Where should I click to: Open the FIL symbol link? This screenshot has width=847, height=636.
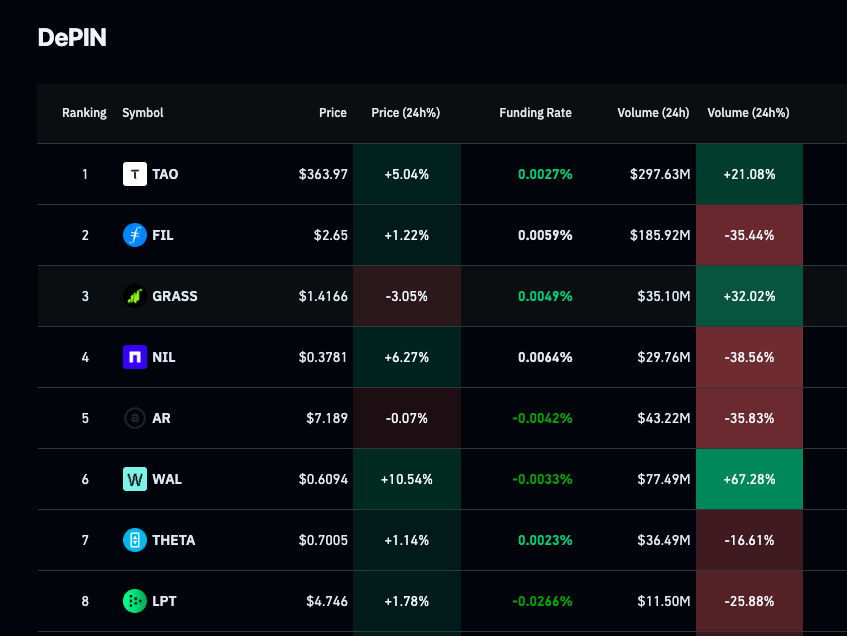(x=163, y=235)
